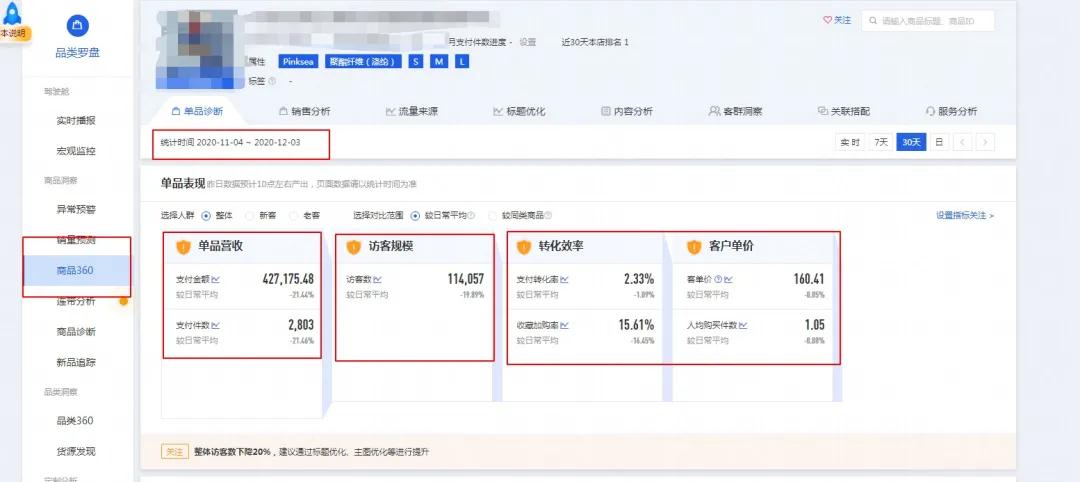1080x482 pixels.
Task: Open trend chart icon for 支付件数
Action: coord(216,325)
